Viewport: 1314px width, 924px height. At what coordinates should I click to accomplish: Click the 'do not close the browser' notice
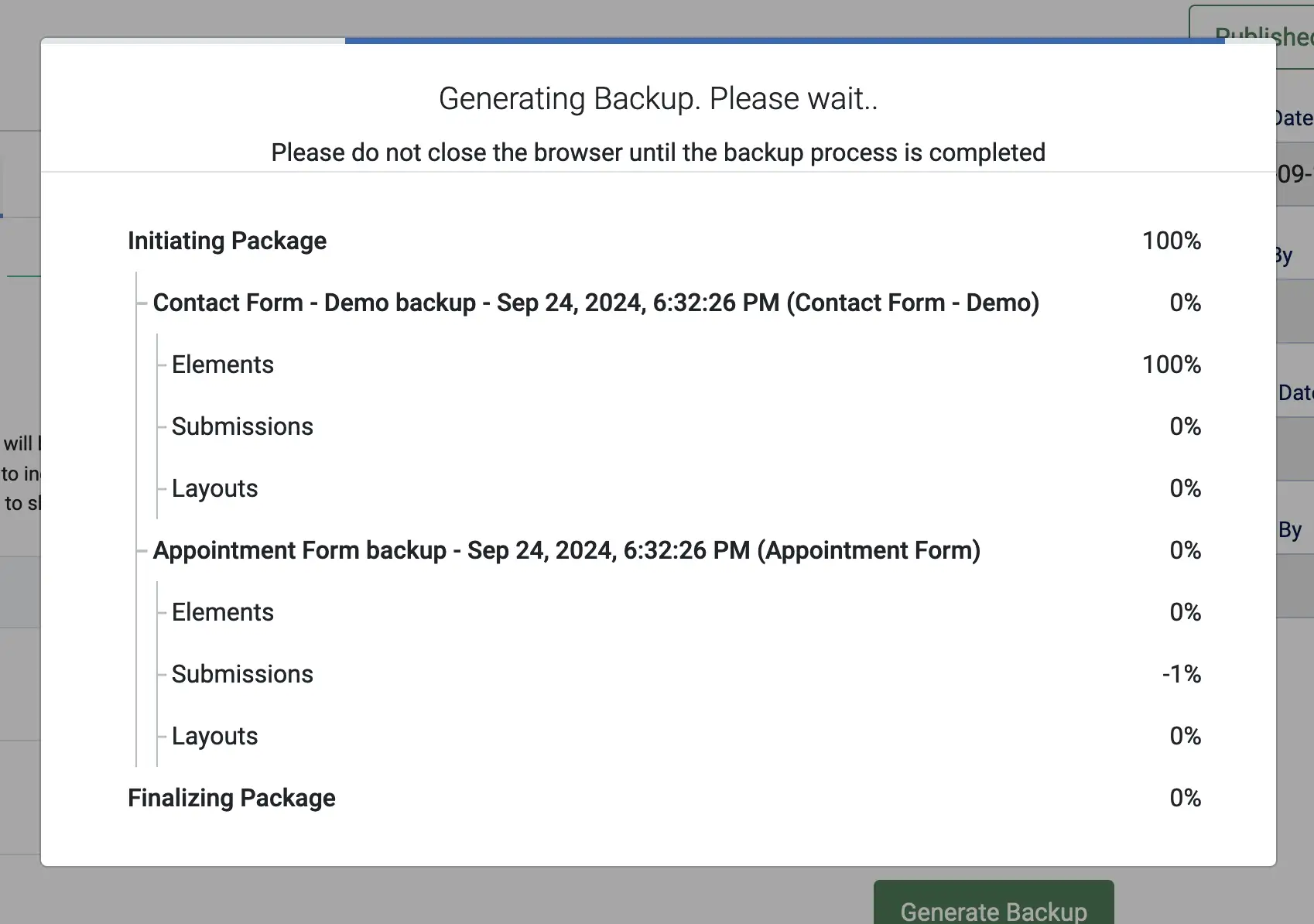point(658,152)
